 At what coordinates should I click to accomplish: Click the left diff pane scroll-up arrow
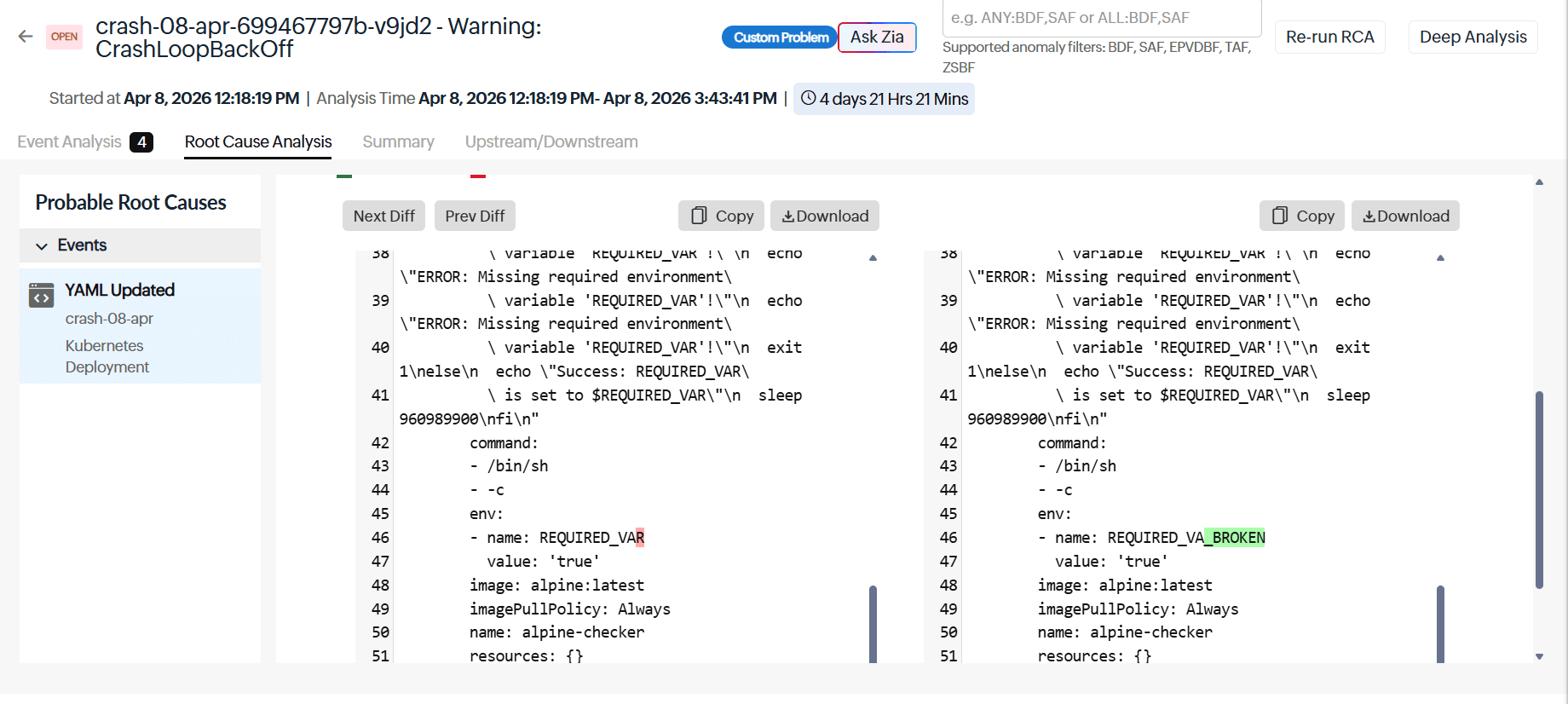[x=873, y=257]
